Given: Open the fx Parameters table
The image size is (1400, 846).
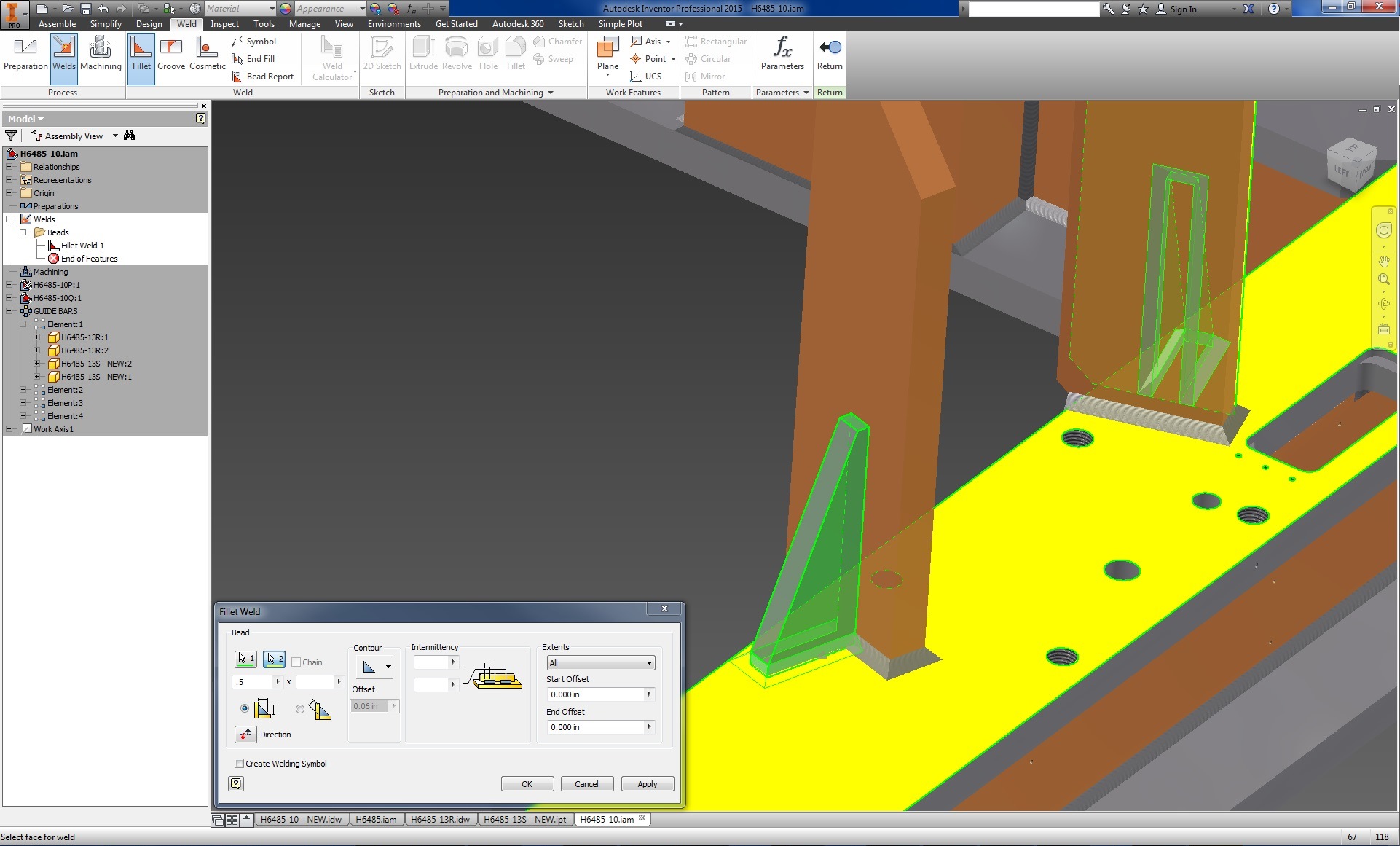Looking at the screenshot, I should (x=782, y=55).
